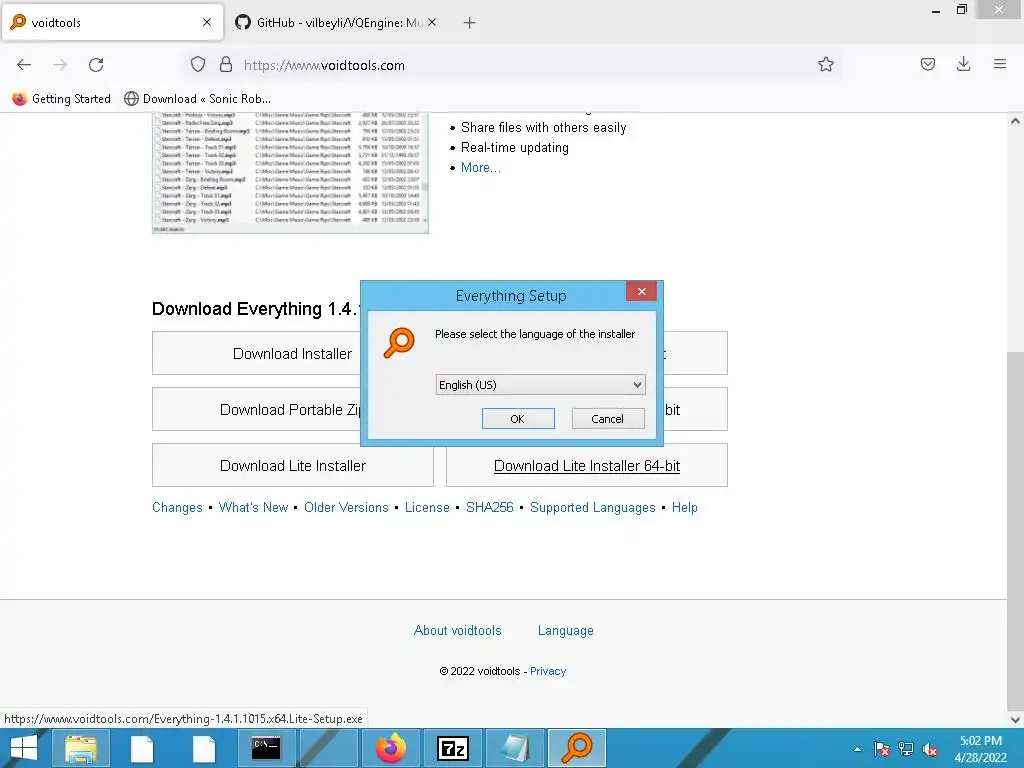Click the Action Center flag tray icon
This screenshot has width=1024, height=768.
click(x=881, y=749)
